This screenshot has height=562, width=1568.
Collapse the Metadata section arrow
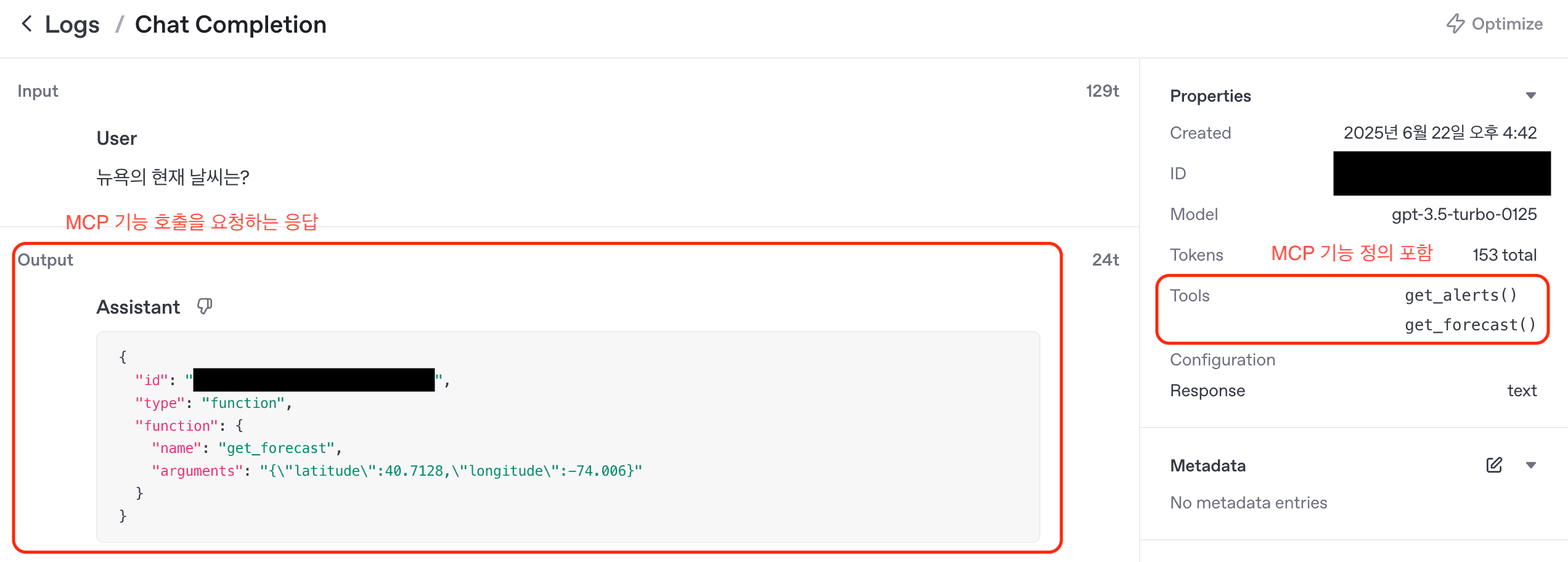click(x=1531, y=465)
